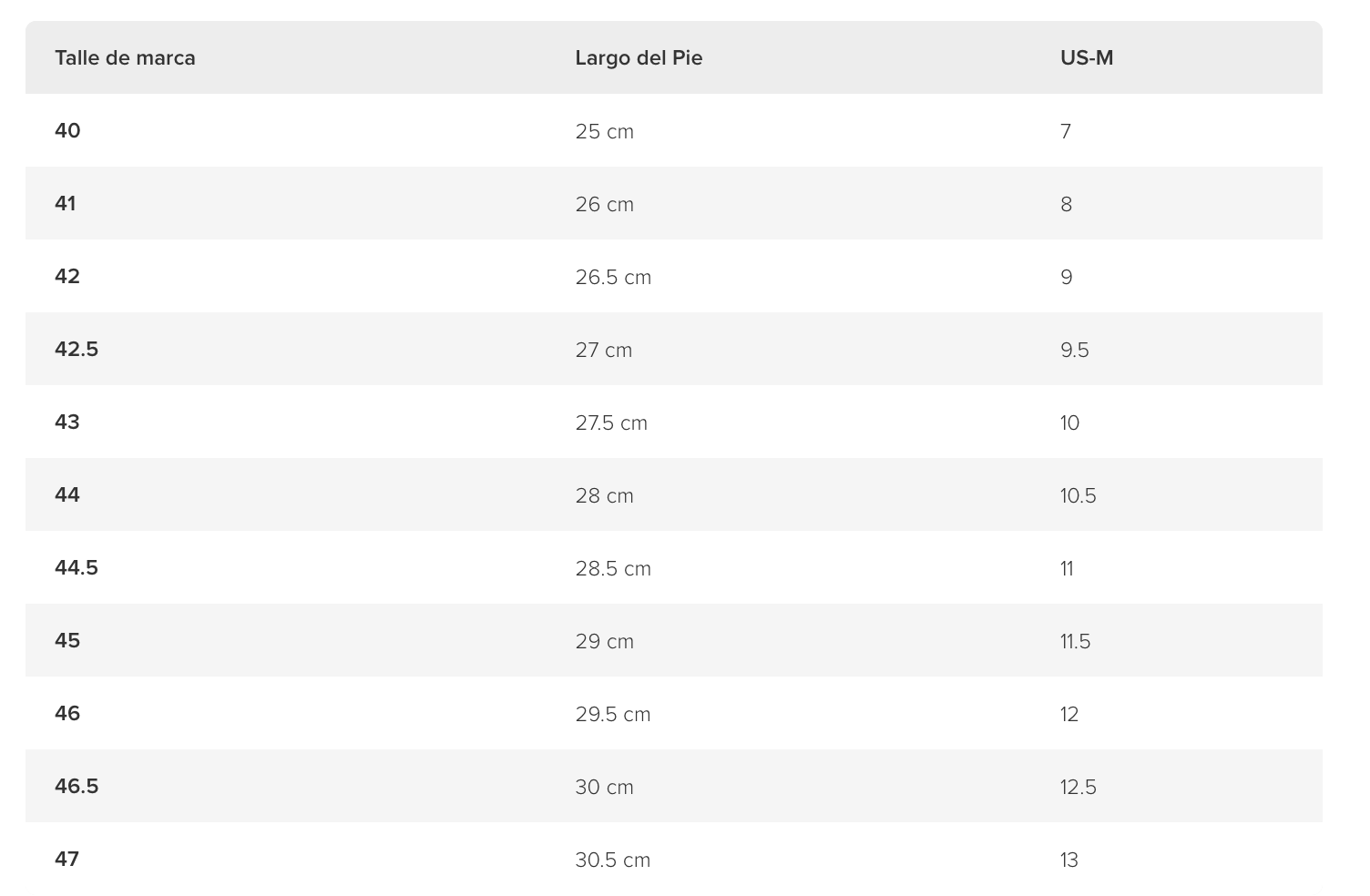The width and height of the screenshot is (1370, 896).
Task: Click the 30.5 cm foot length cell
Action: [x=612, y=860]
